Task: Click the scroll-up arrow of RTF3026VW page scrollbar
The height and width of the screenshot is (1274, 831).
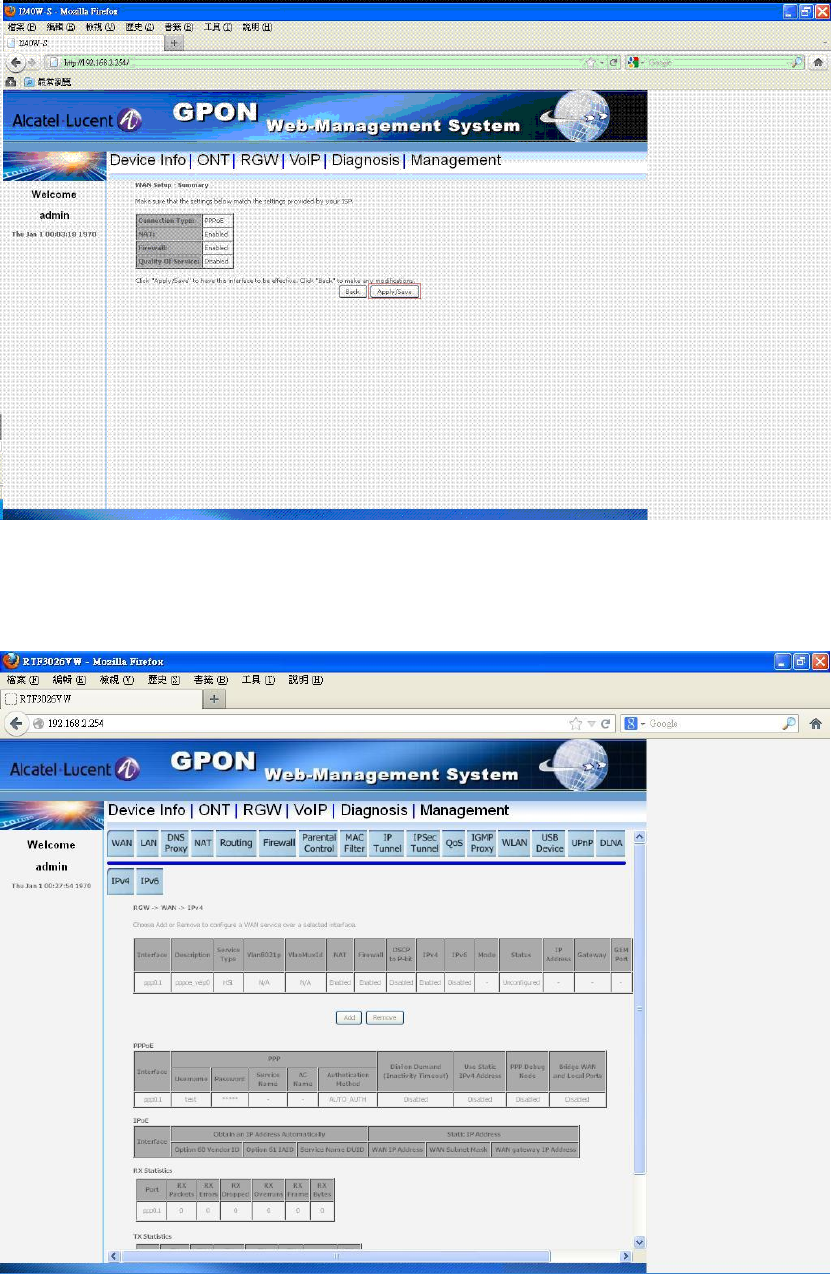Action: 640,836
